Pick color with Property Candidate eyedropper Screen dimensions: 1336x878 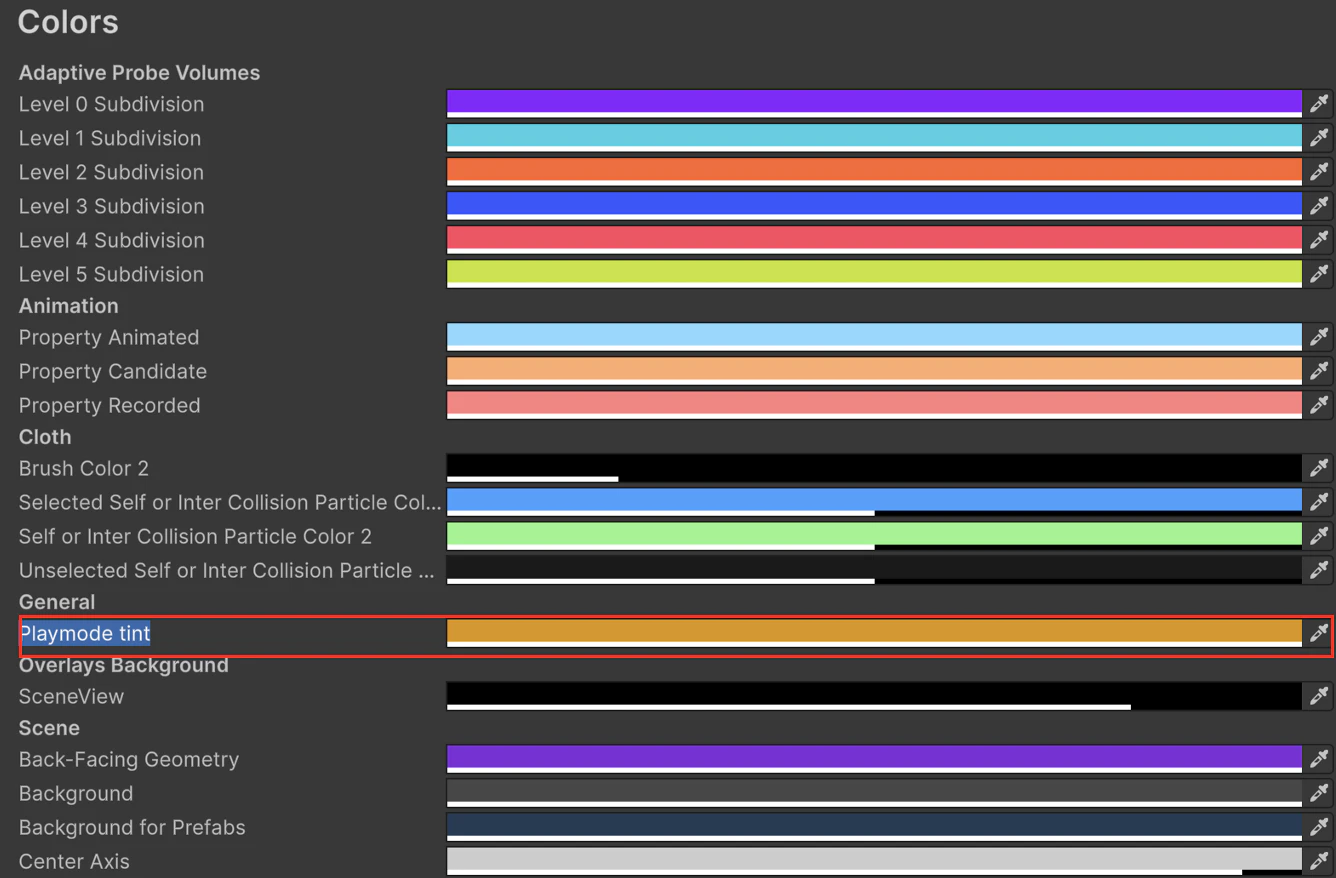(1319, 371)
